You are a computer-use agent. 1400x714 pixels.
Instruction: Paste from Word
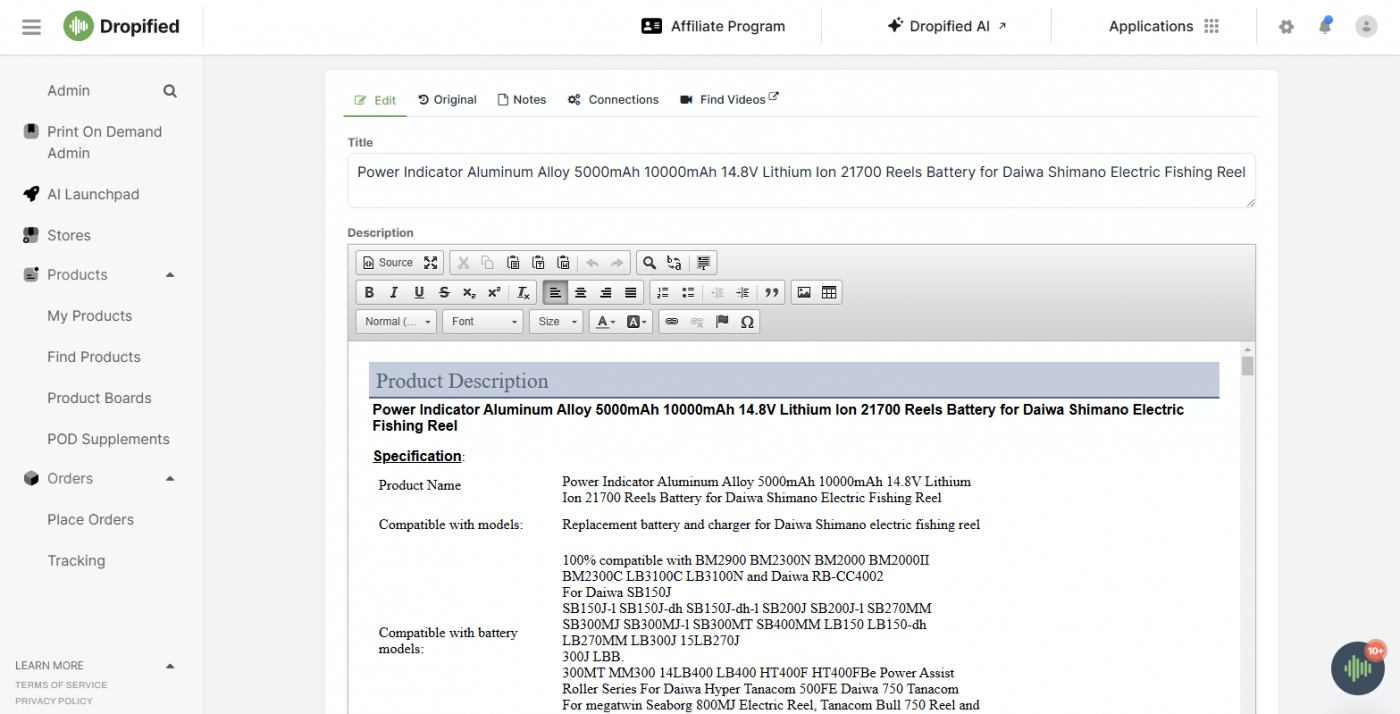(x=563, y=263)
